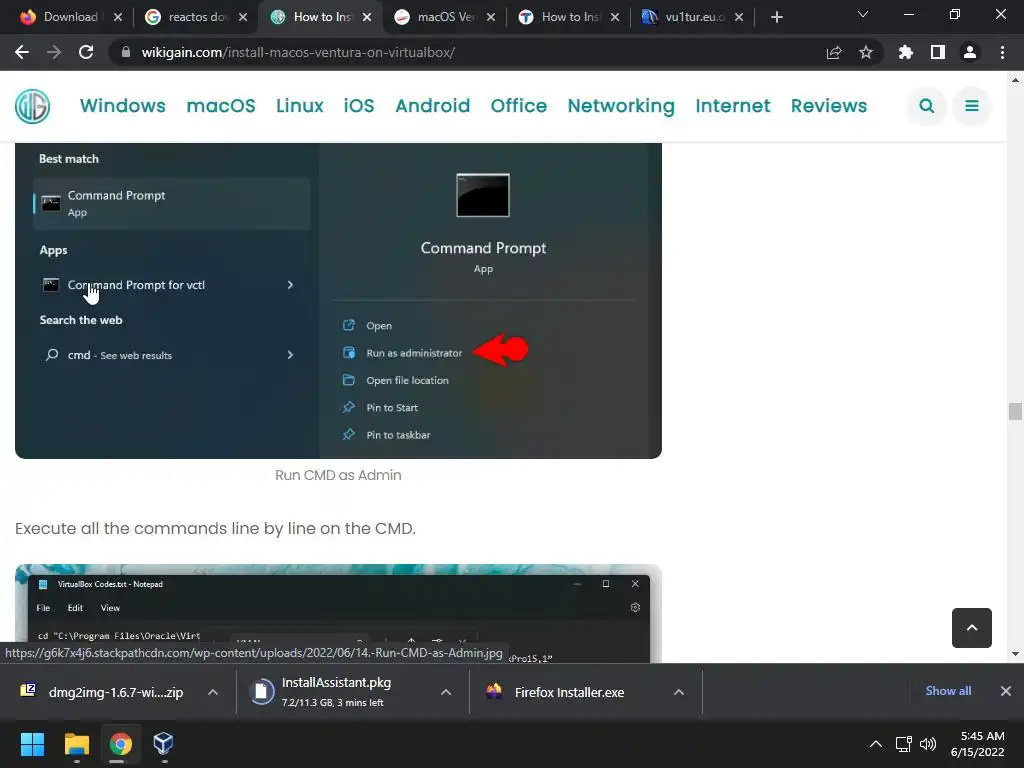Click the InstallAssistant.pkg download progress item

coord(336,692)
